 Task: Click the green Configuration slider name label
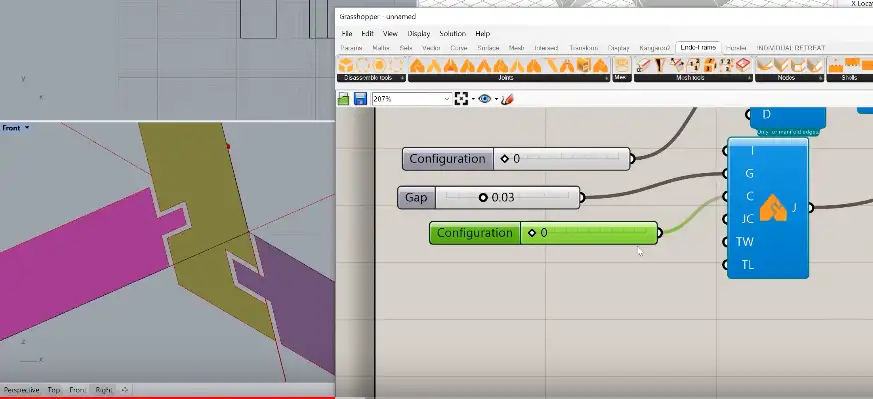coord(474,233)
